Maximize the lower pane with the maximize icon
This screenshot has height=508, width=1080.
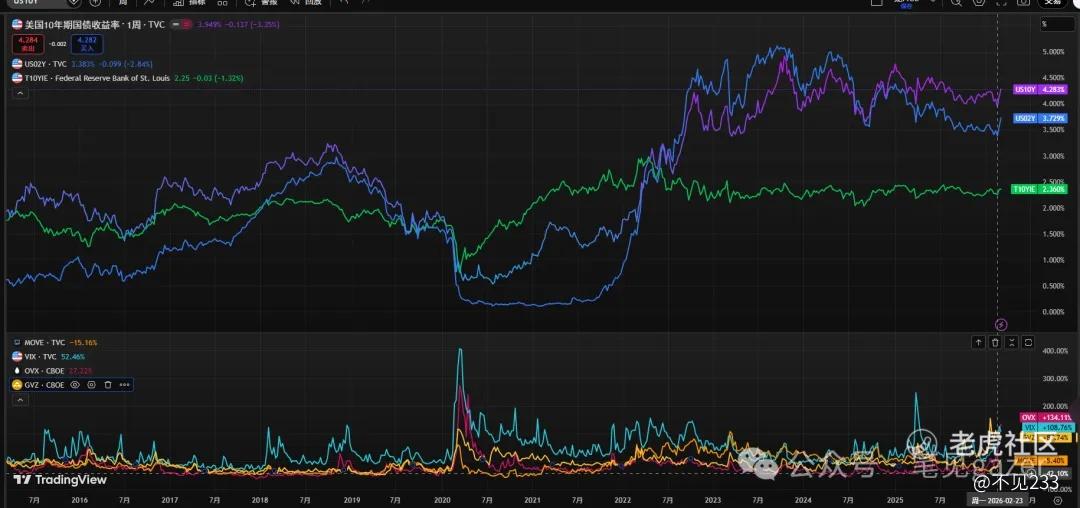[x=1028, y=341]
